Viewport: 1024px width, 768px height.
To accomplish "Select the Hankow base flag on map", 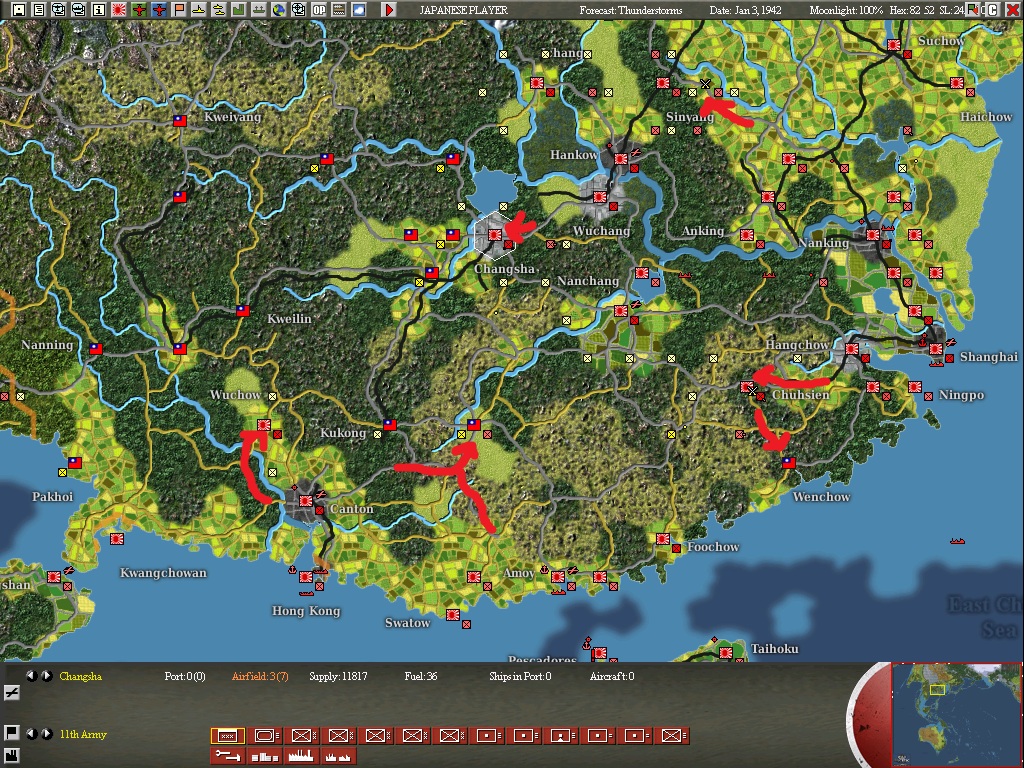I will 620,159.
